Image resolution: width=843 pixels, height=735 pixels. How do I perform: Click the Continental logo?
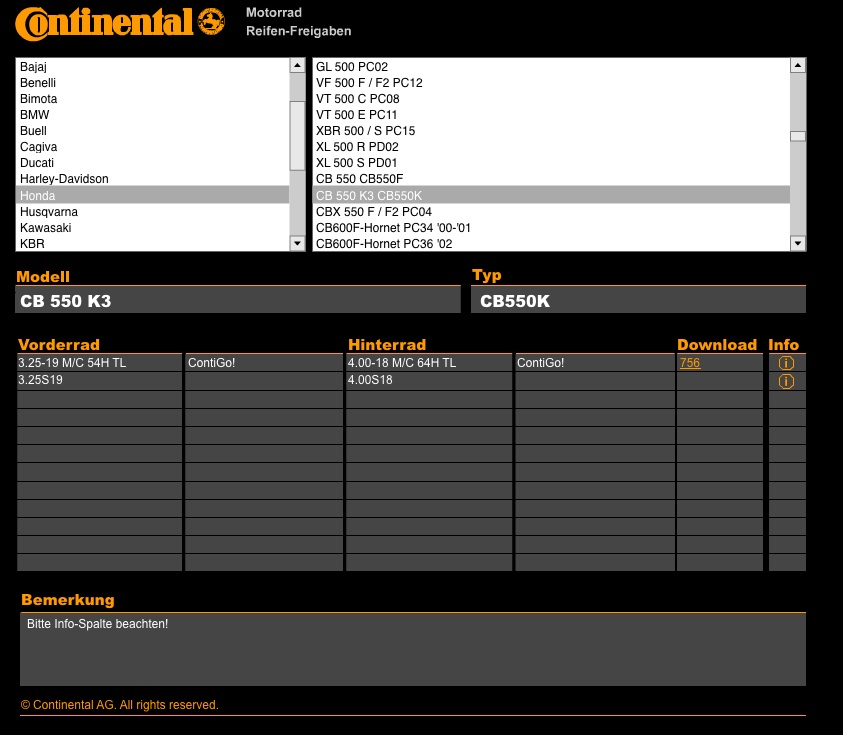120,23
